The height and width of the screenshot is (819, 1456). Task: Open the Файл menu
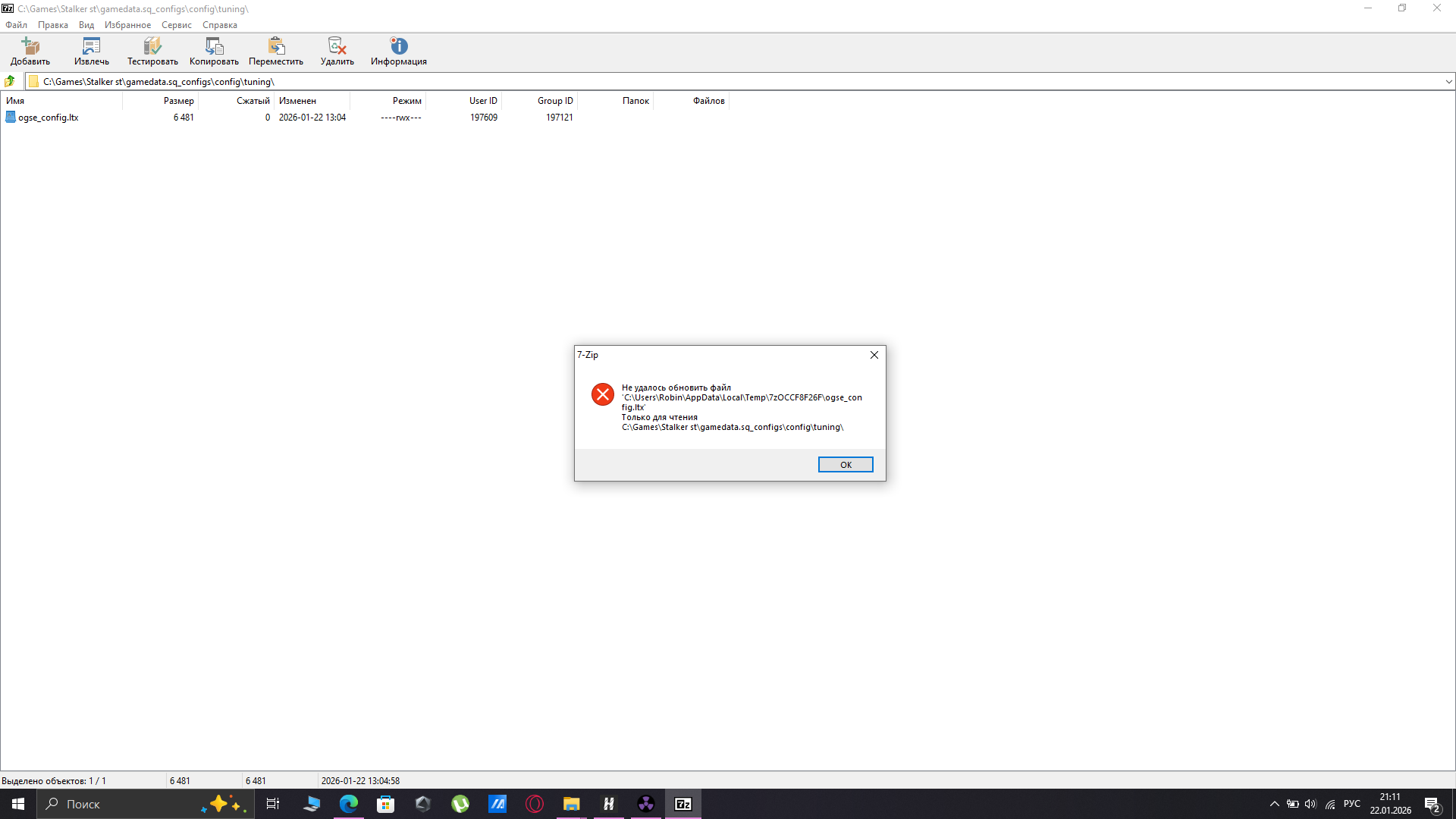click(16, 25)
